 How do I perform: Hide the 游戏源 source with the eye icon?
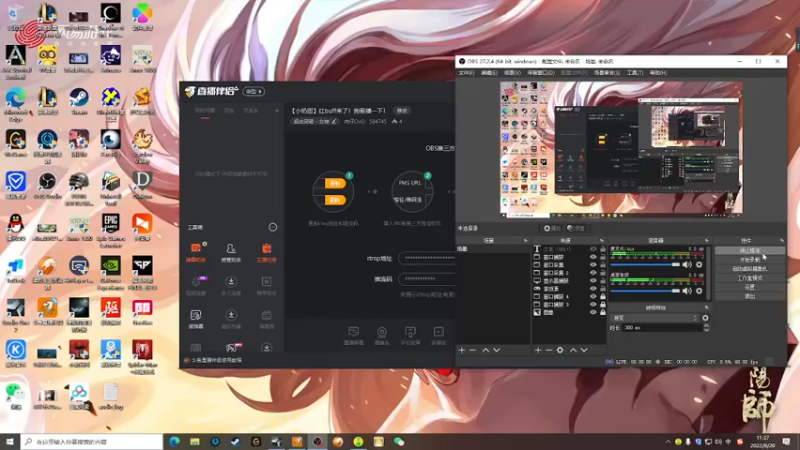[593, 289]
